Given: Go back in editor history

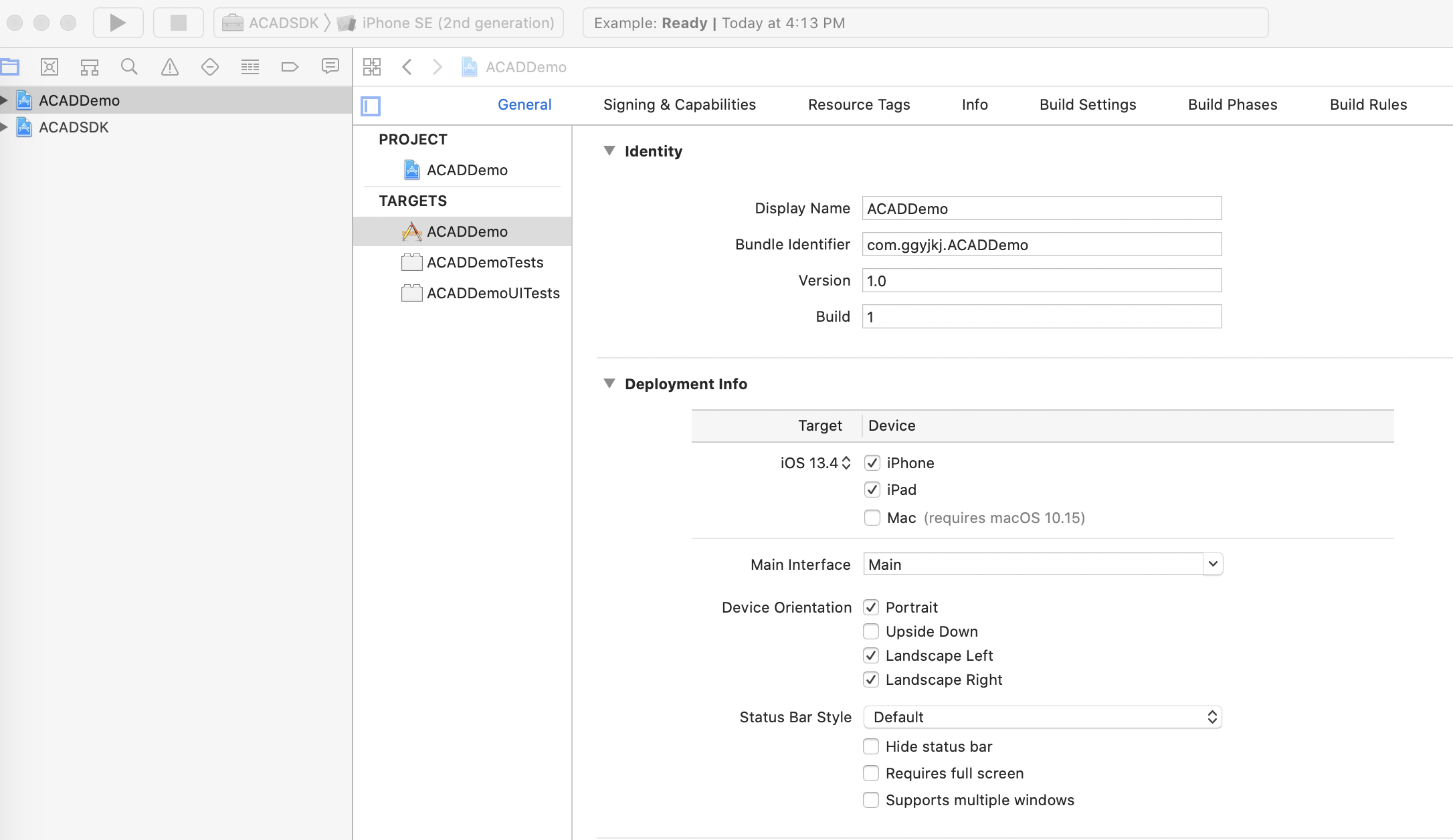Looking at the screenshot, I should [407, 67].
